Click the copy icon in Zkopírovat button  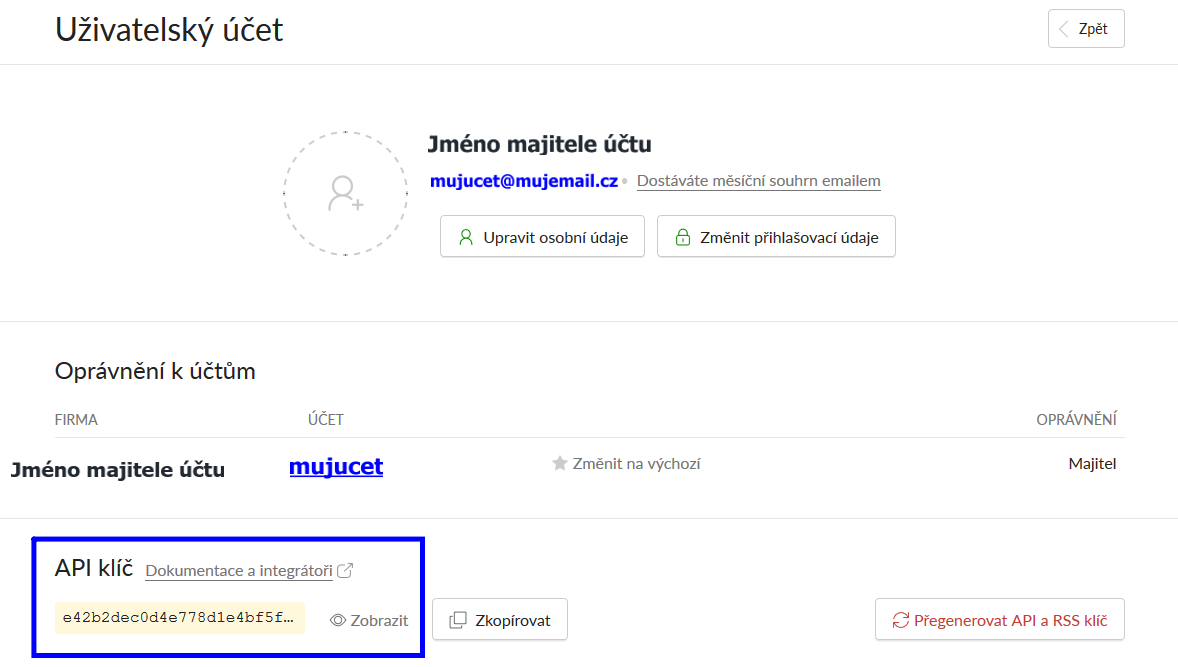click(x=458, y=620)
